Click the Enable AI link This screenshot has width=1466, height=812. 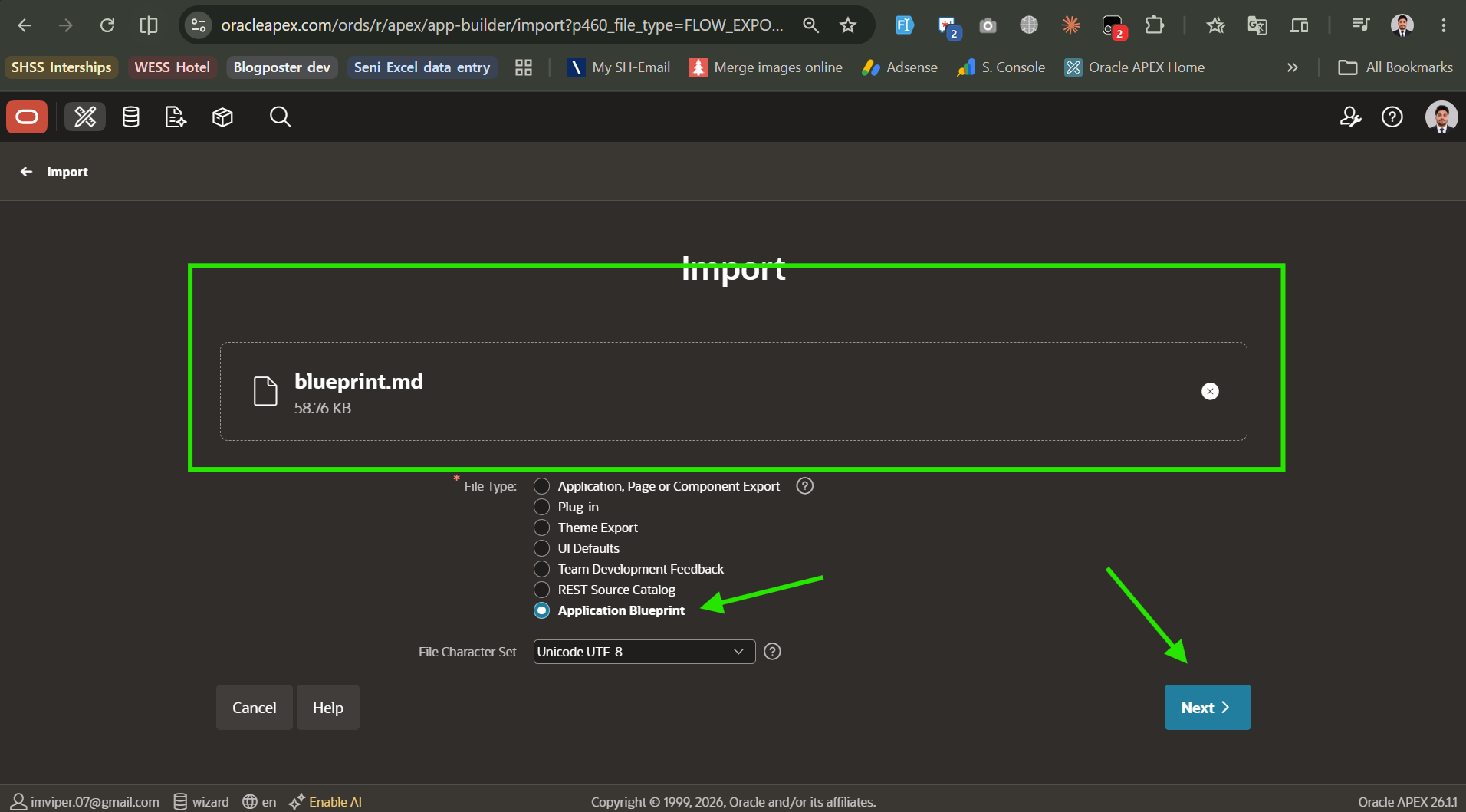[325, 801]
